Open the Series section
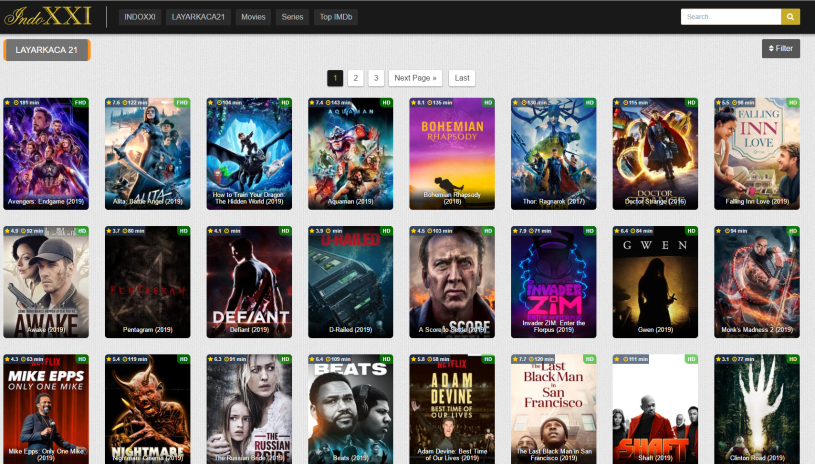This screenshot has height=464, width=815. tap(292, 17)
